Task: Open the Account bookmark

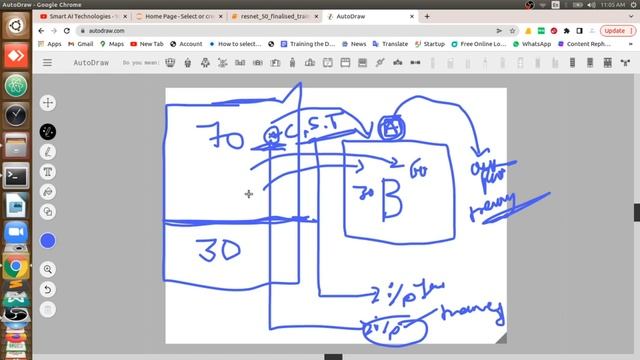Action: 186,44
